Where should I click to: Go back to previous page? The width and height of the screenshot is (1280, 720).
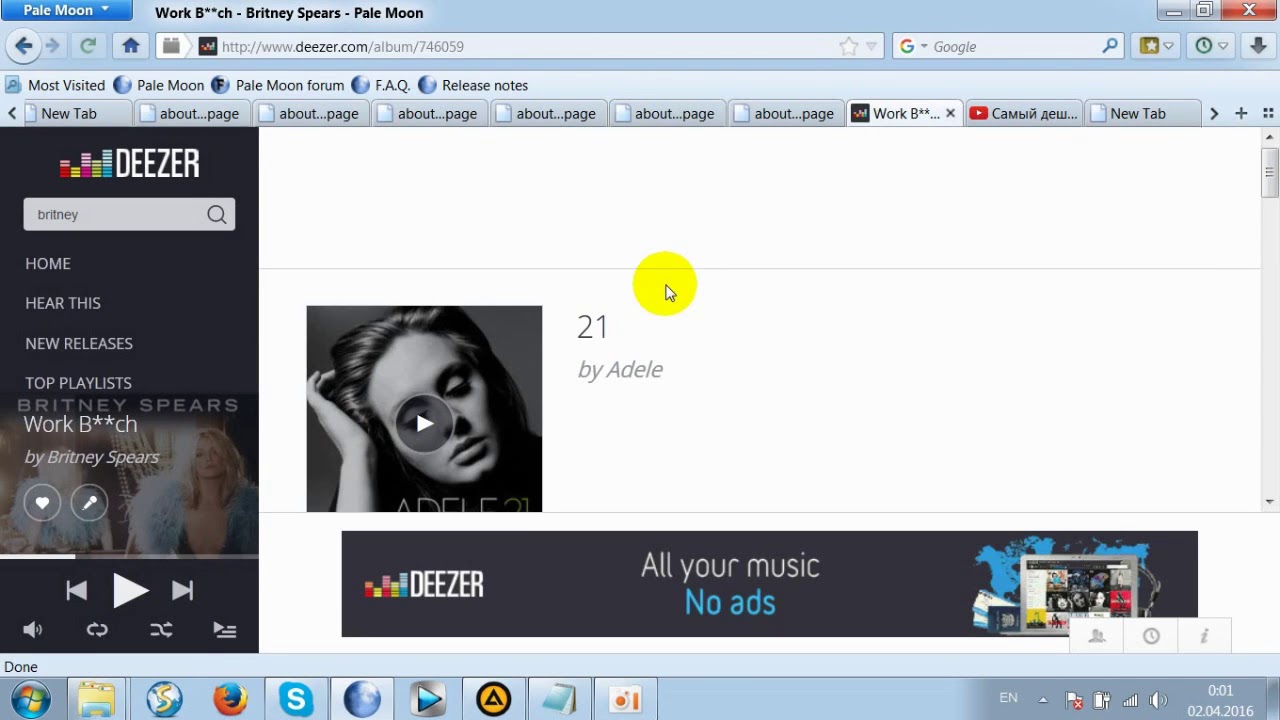[x=24, y=46]
